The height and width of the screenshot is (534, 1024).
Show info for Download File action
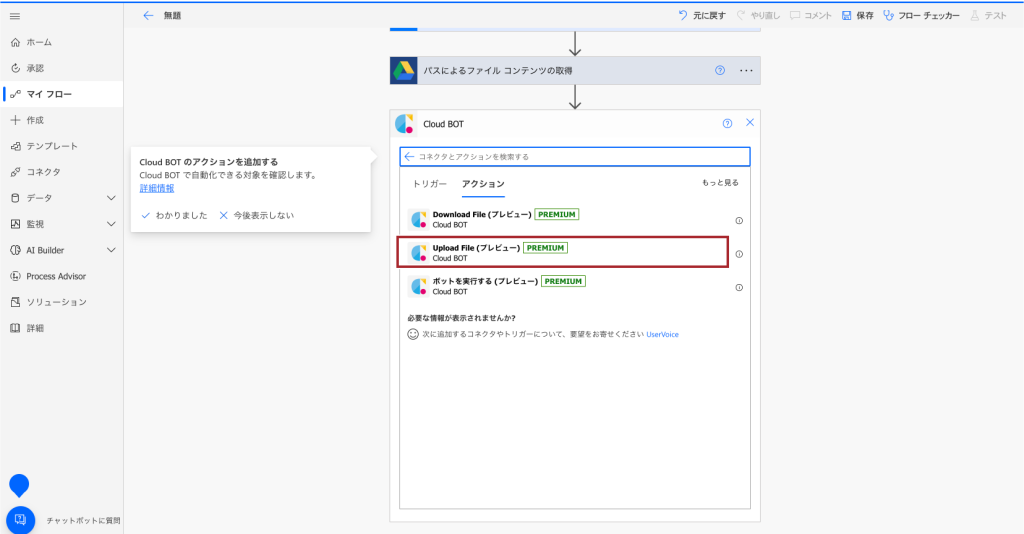click(x=739, y=221)
